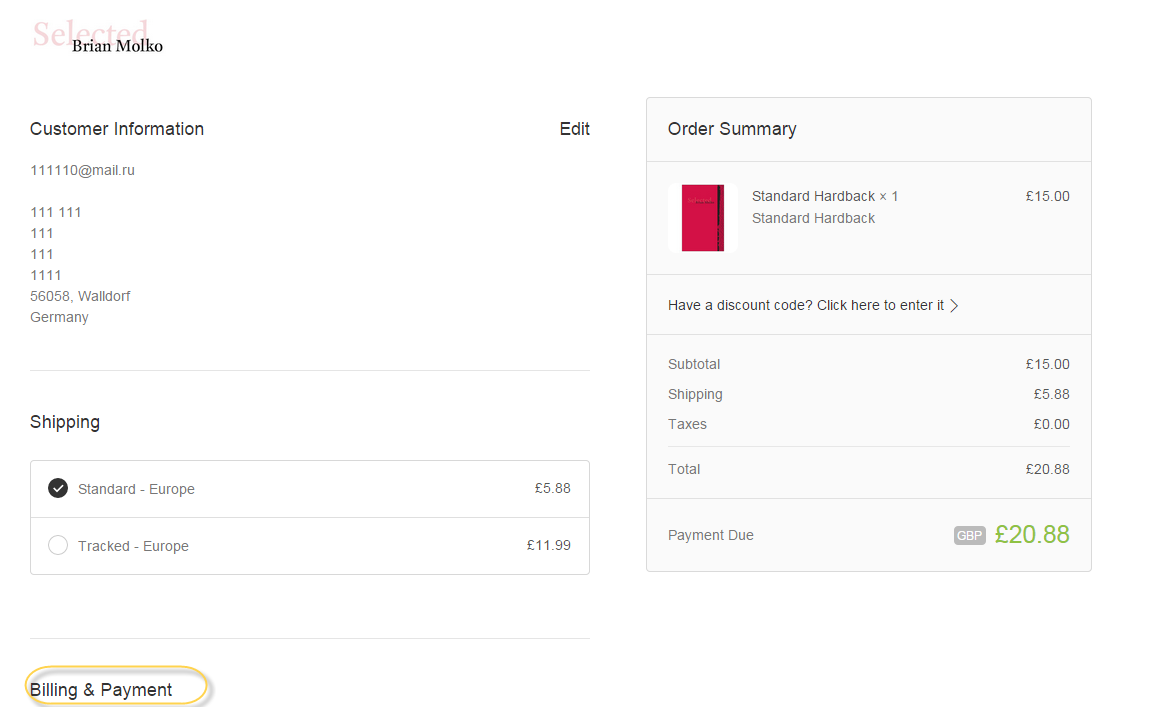Click the Total row in order summary
This screenshot has height=707, width=1172.
tap(869, 469)
